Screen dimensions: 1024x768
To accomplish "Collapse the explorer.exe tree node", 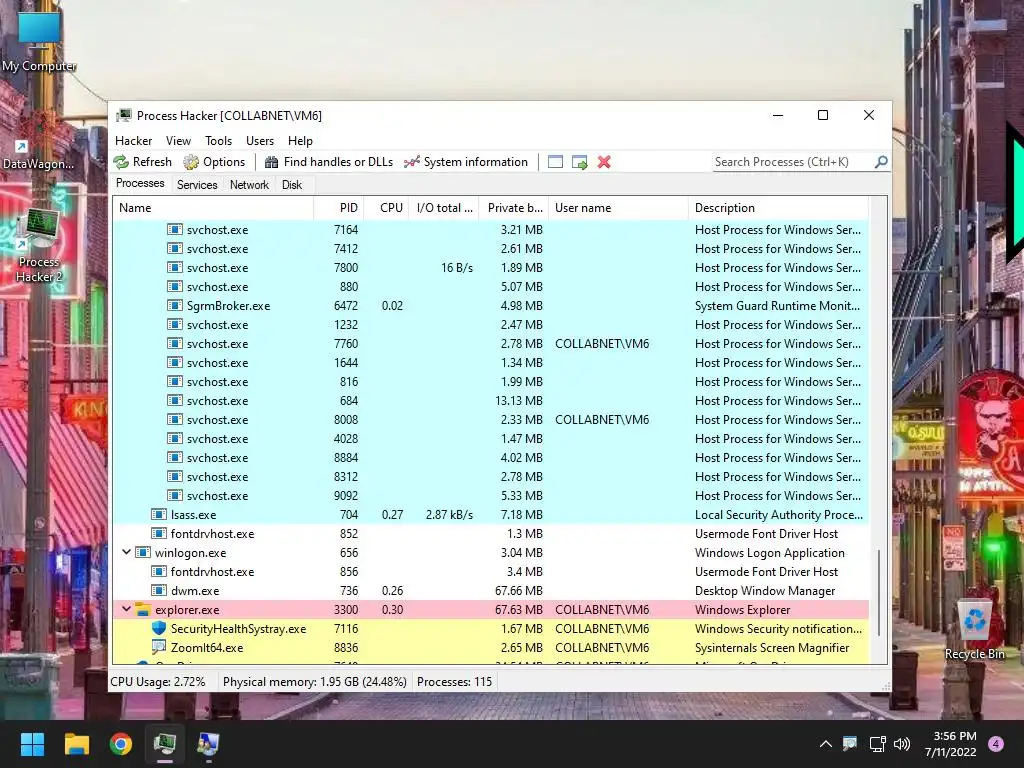I will tap(126, 609).
